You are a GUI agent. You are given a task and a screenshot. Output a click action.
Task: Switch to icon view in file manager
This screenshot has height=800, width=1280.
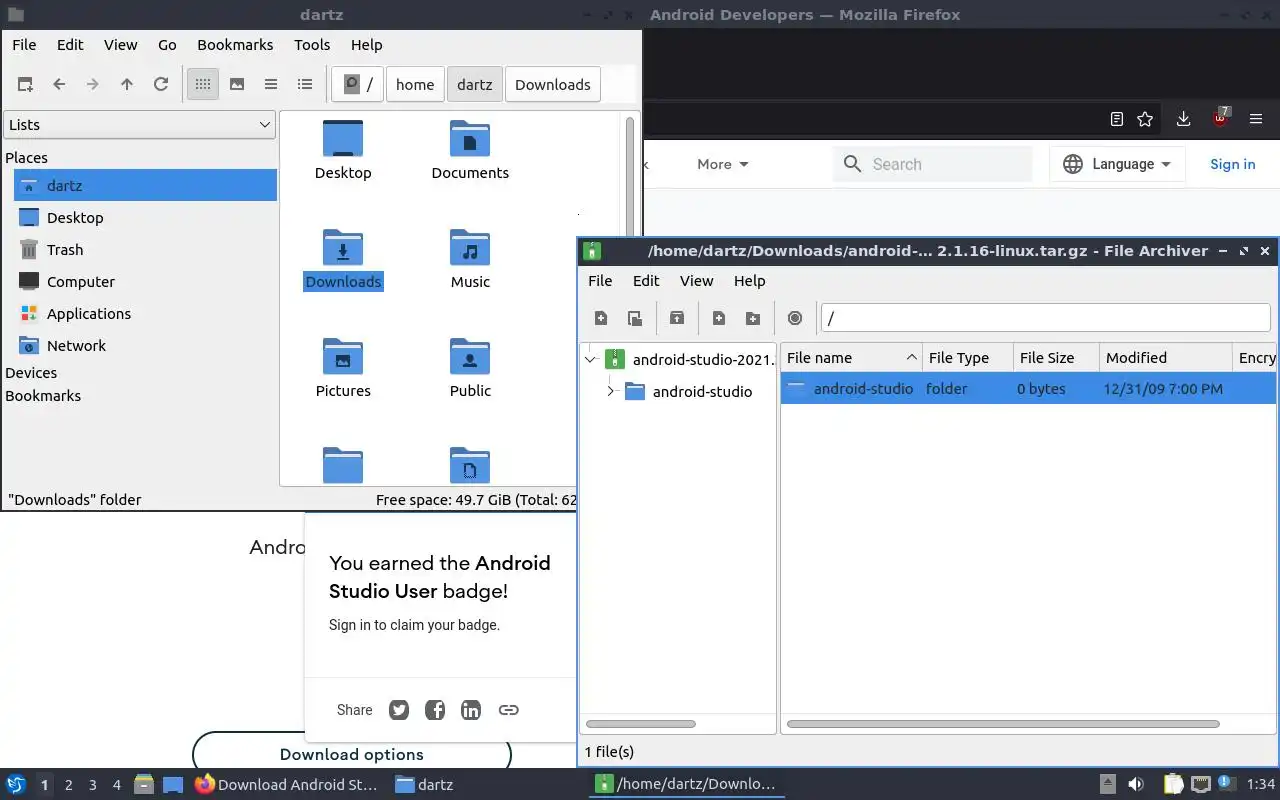point(203,85)
